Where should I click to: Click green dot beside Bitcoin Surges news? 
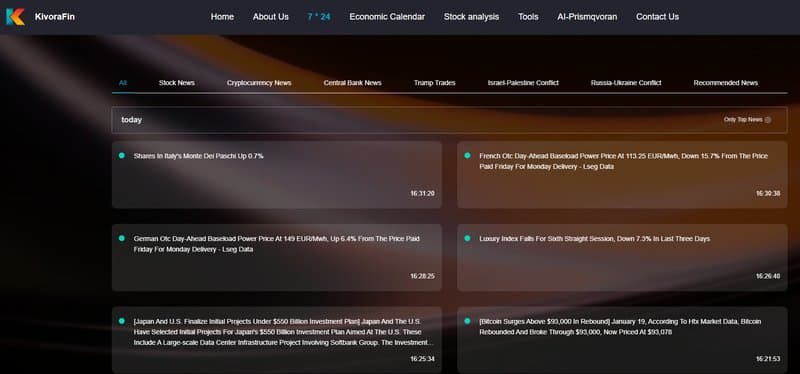point(467,321)
